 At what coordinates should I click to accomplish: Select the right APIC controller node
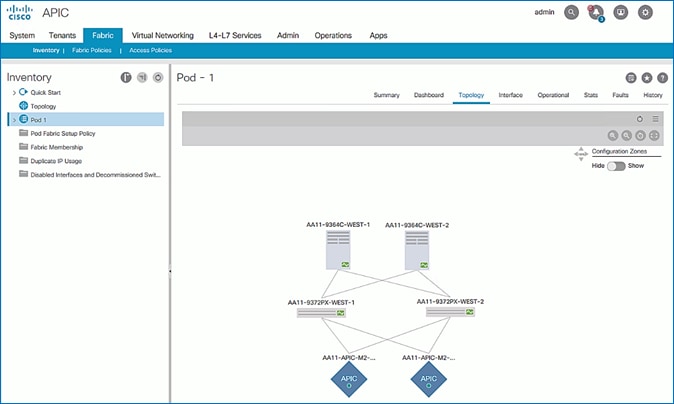pyautogui.click(x=429, y=379)
